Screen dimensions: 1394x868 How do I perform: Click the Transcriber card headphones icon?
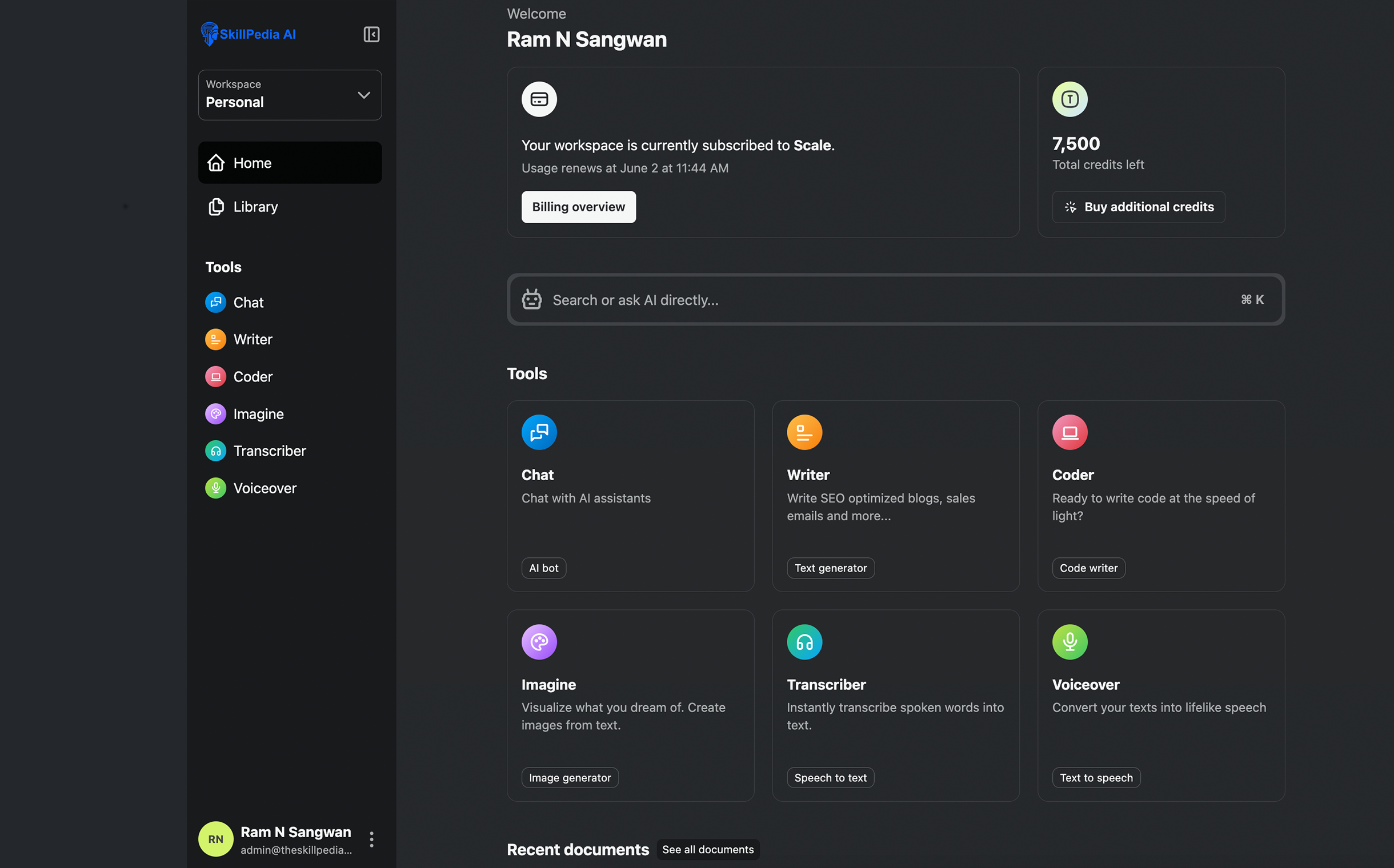point(804,642)
